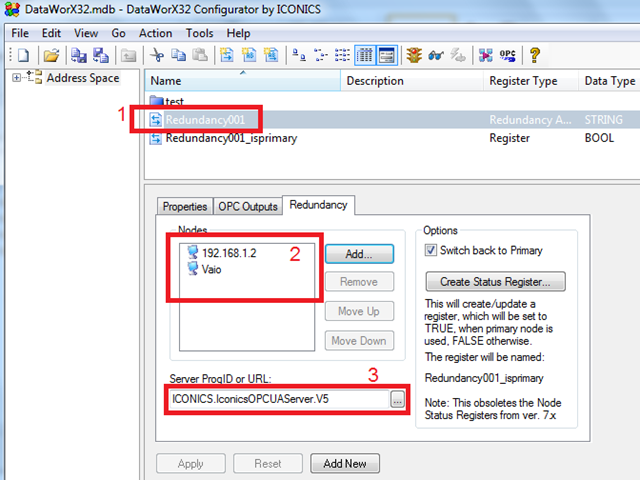Viewport: 640px width, 480px height.
Task: Select the Redundancy001_isprimary row name
Action: 231,138
